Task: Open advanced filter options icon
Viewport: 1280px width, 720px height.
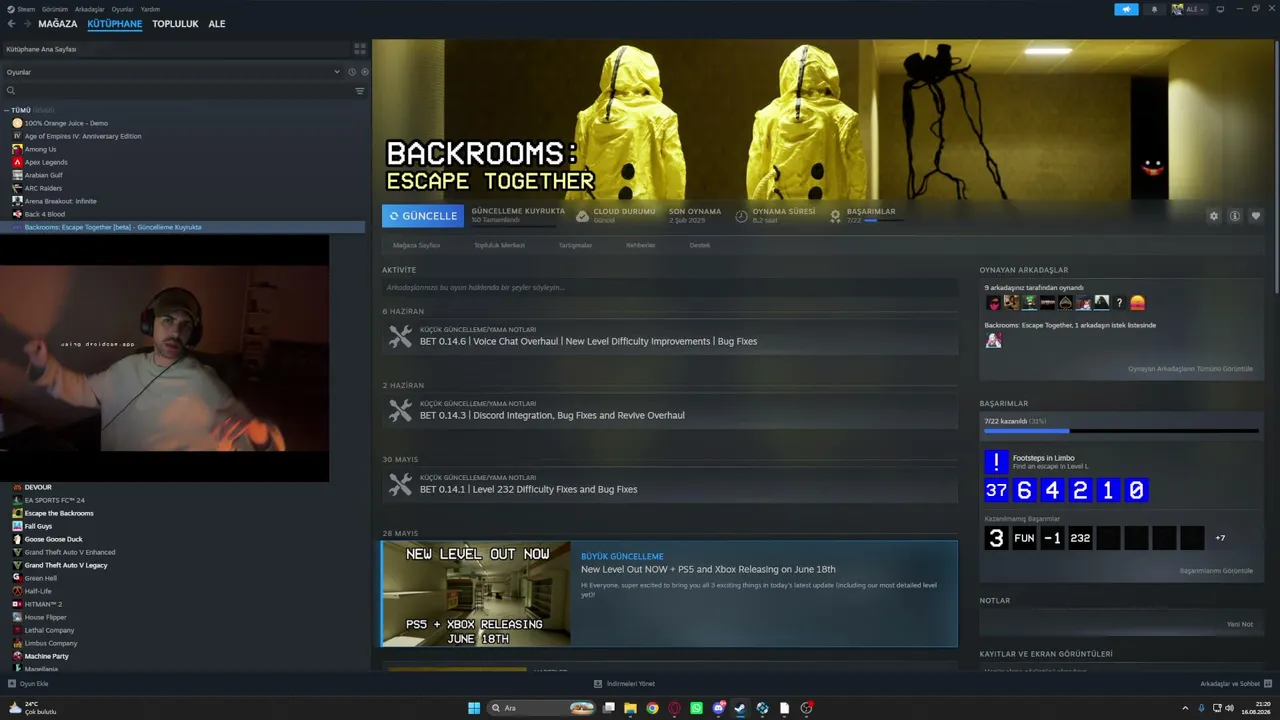Action: pos(360,91)
